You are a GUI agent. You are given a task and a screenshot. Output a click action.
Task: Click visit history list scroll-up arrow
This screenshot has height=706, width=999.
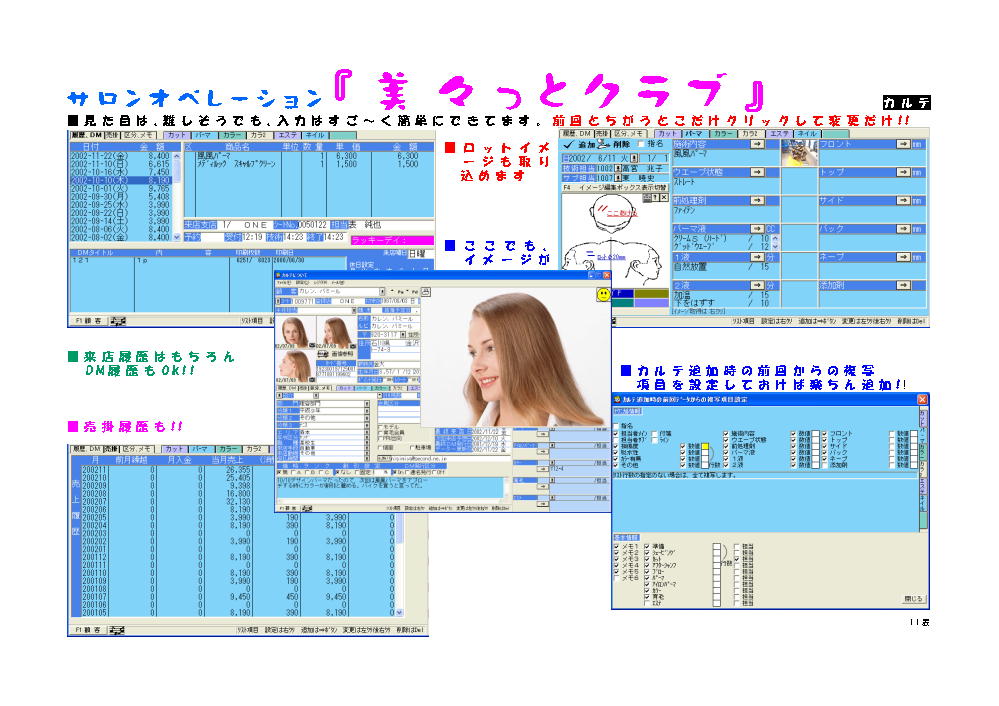click(176, 155)
